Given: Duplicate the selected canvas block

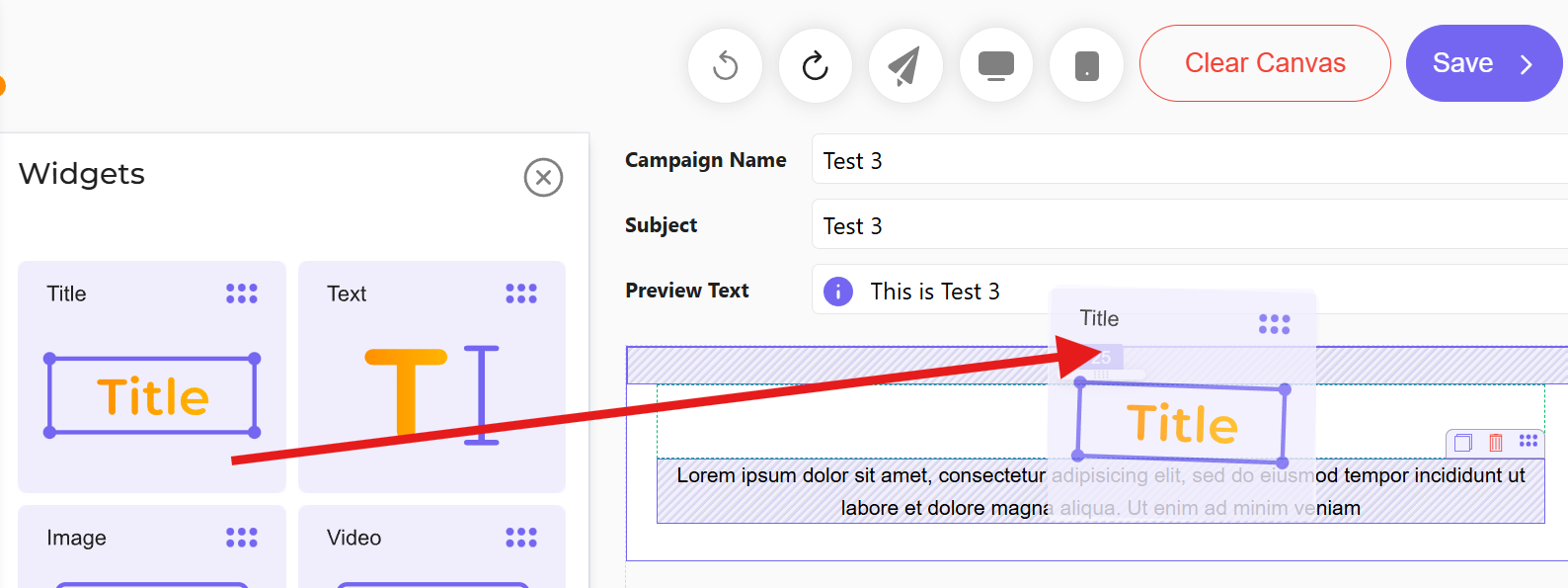Looking at the screenshot, I should 1463,443.
